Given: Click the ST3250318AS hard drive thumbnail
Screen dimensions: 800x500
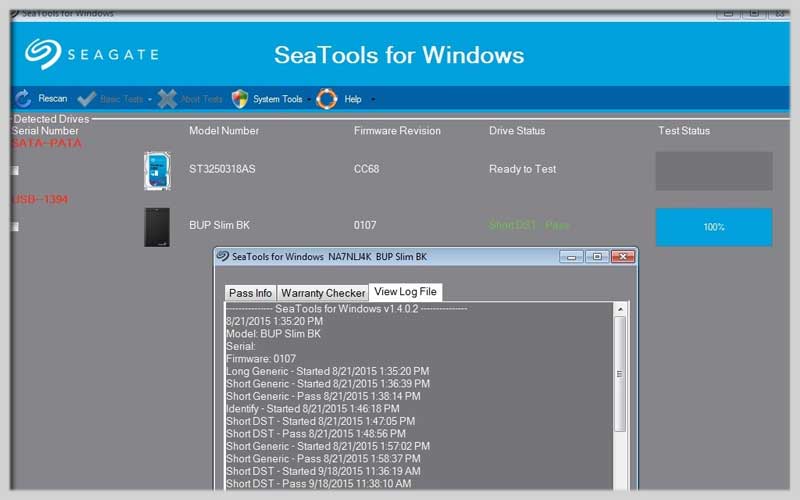Looking at the screenshot, I should point(157,170).
